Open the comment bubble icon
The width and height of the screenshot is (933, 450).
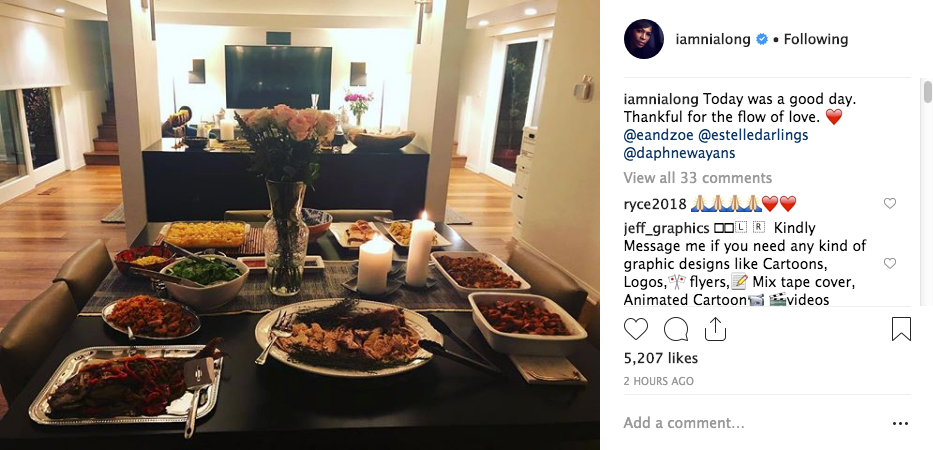676,329
